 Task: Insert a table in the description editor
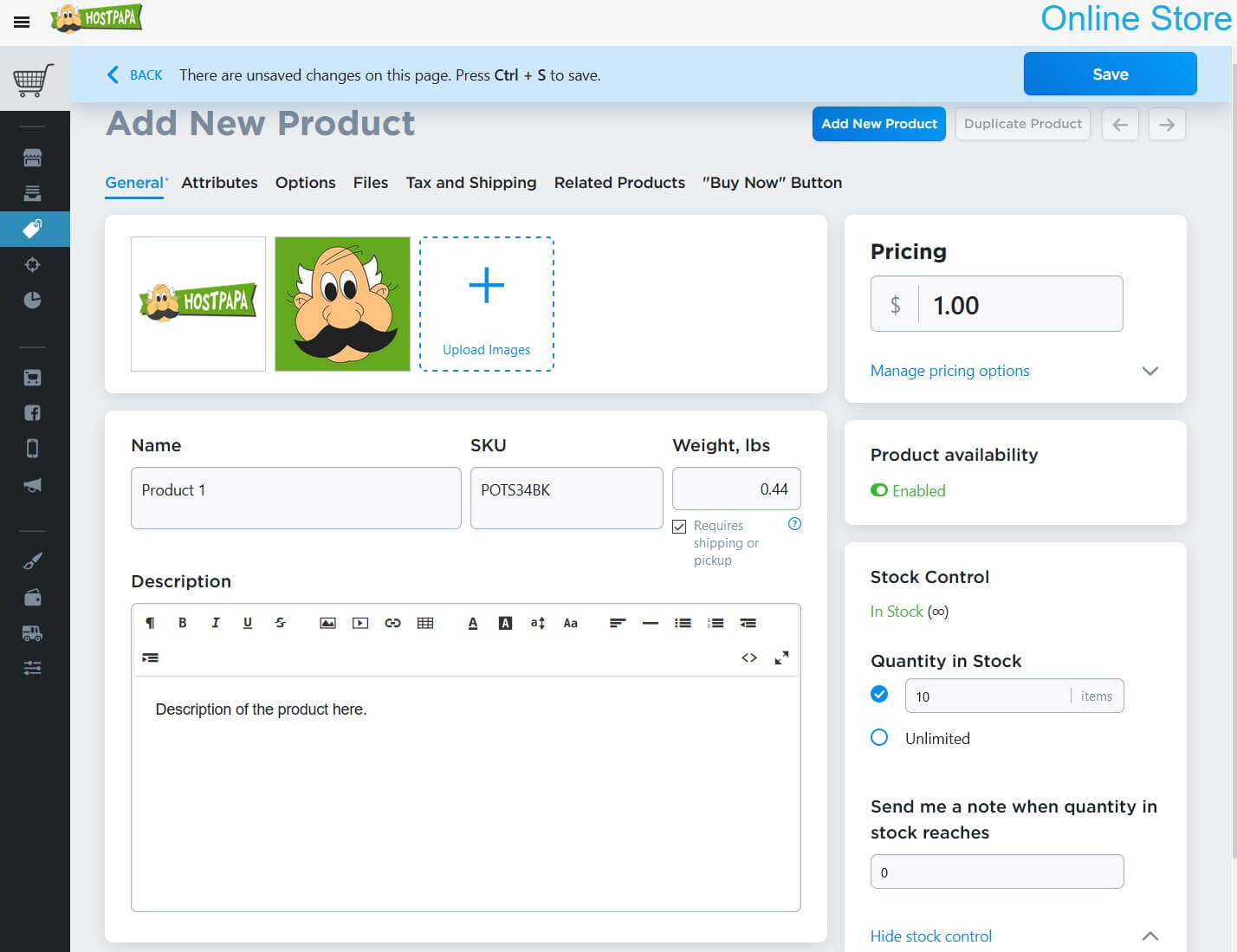[x=425, y=623]
